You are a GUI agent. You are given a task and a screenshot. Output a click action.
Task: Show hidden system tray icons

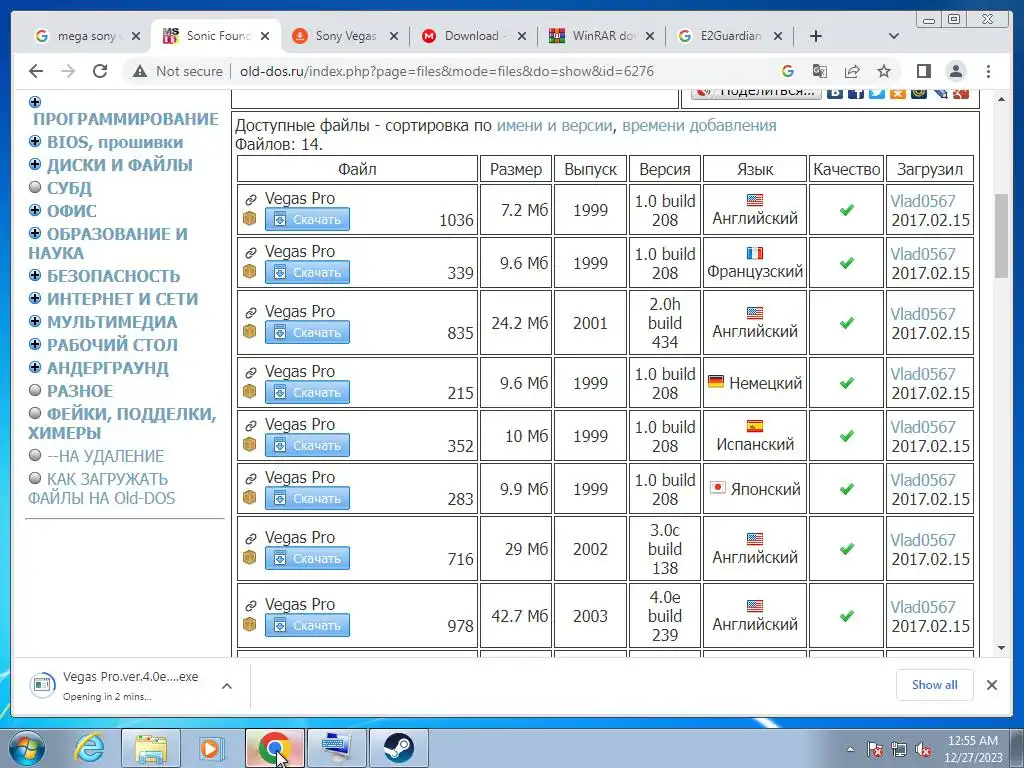pos(850,750)
